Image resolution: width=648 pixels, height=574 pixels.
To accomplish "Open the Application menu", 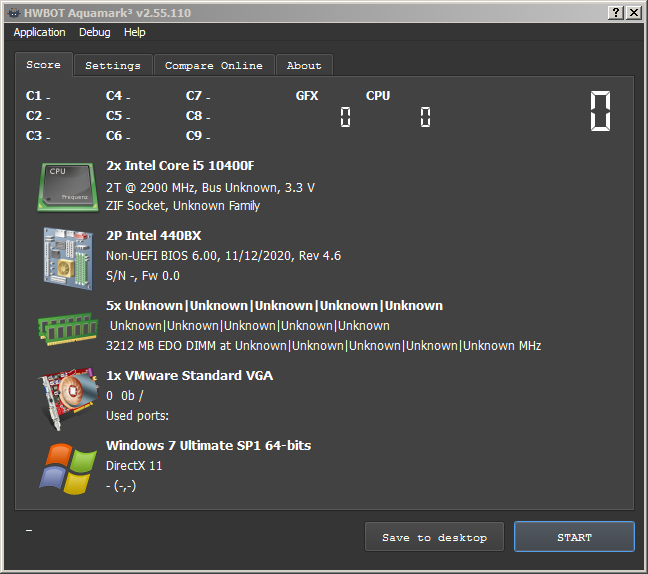I will [x=39, y=32].
